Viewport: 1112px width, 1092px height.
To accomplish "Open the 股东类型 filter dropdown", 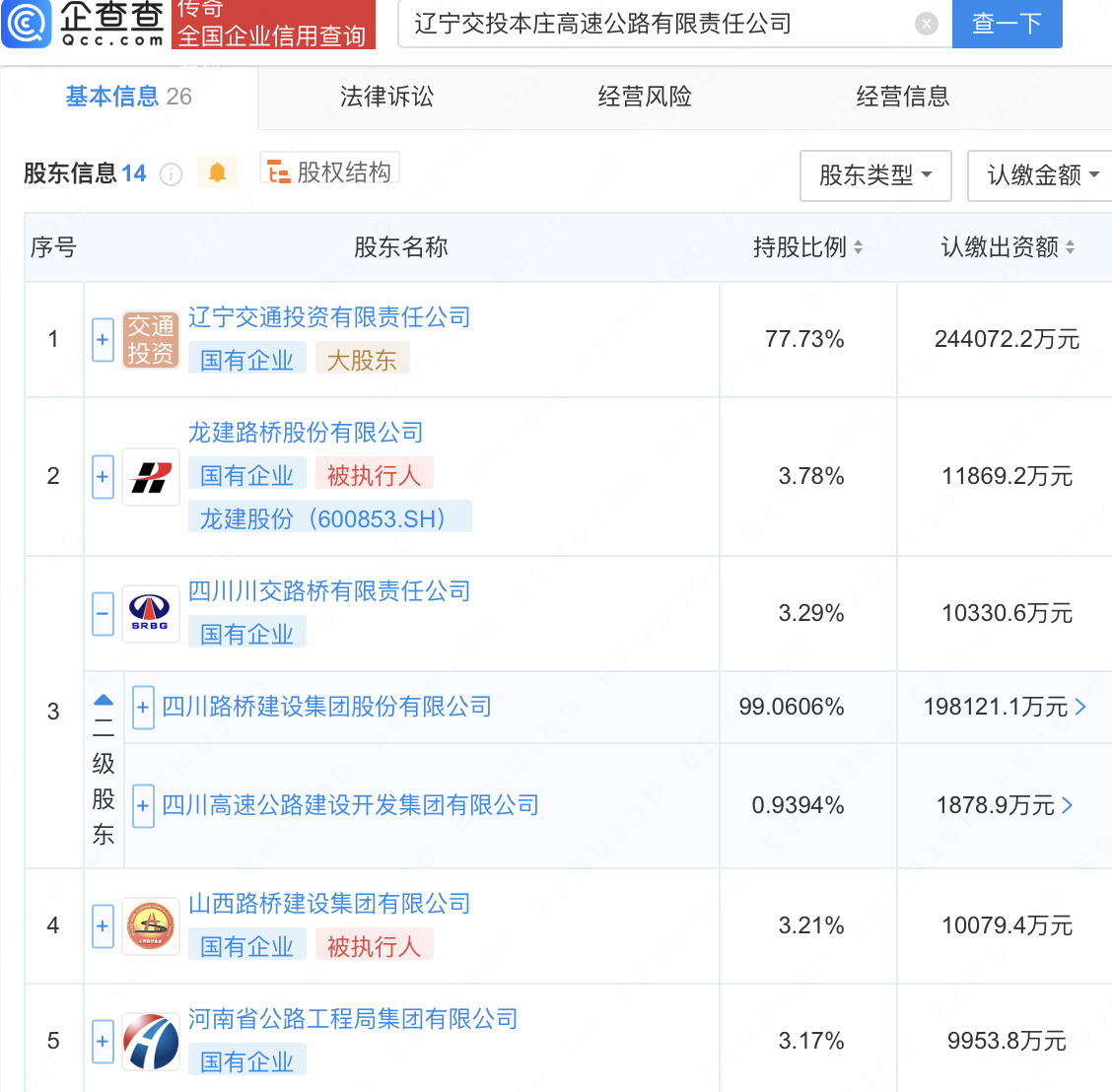I will coord(875,175).
